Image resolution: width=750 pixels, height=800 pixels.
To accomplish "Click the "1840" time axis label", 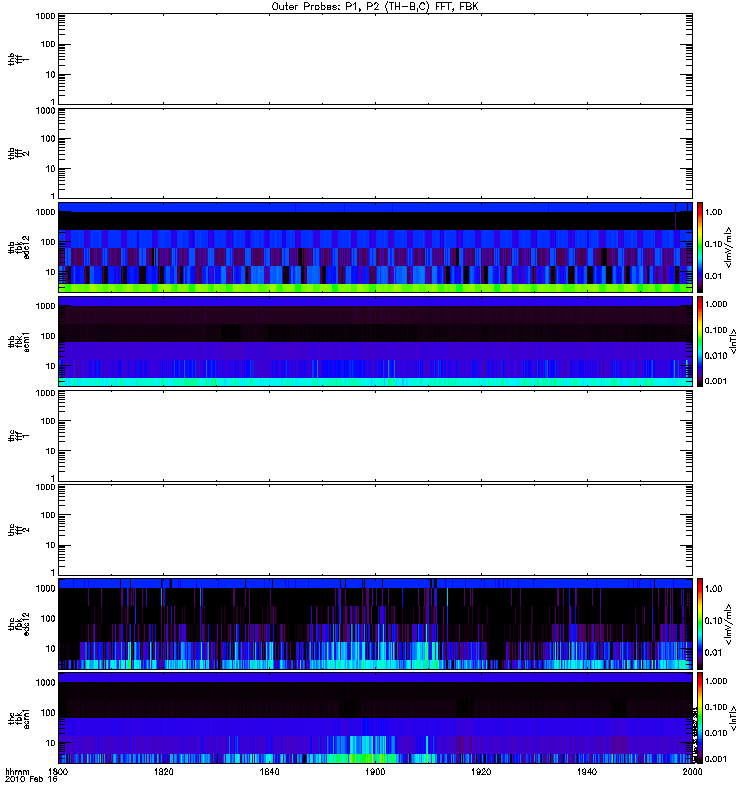I will [x=269, y=772].
